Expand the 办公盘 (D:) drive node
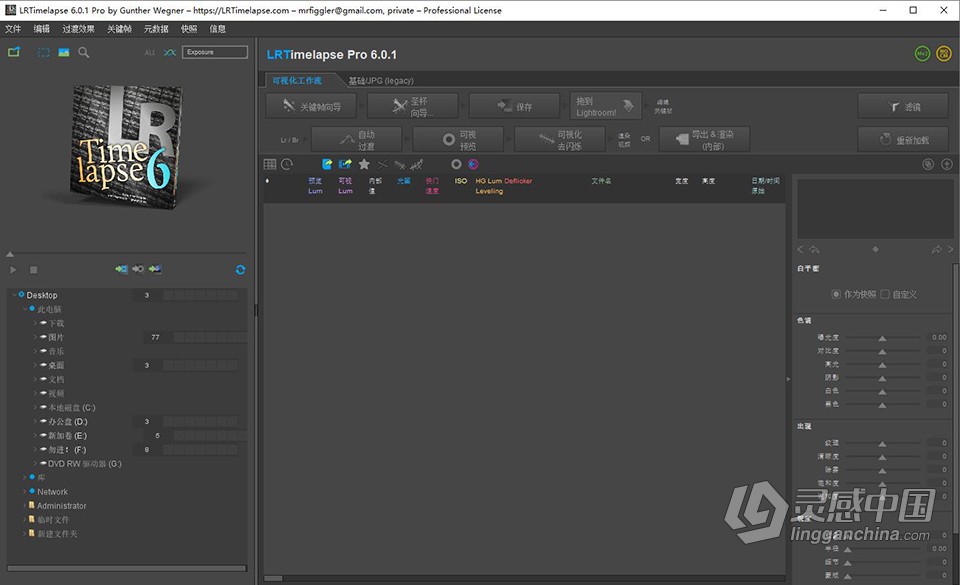 (36, 422)
